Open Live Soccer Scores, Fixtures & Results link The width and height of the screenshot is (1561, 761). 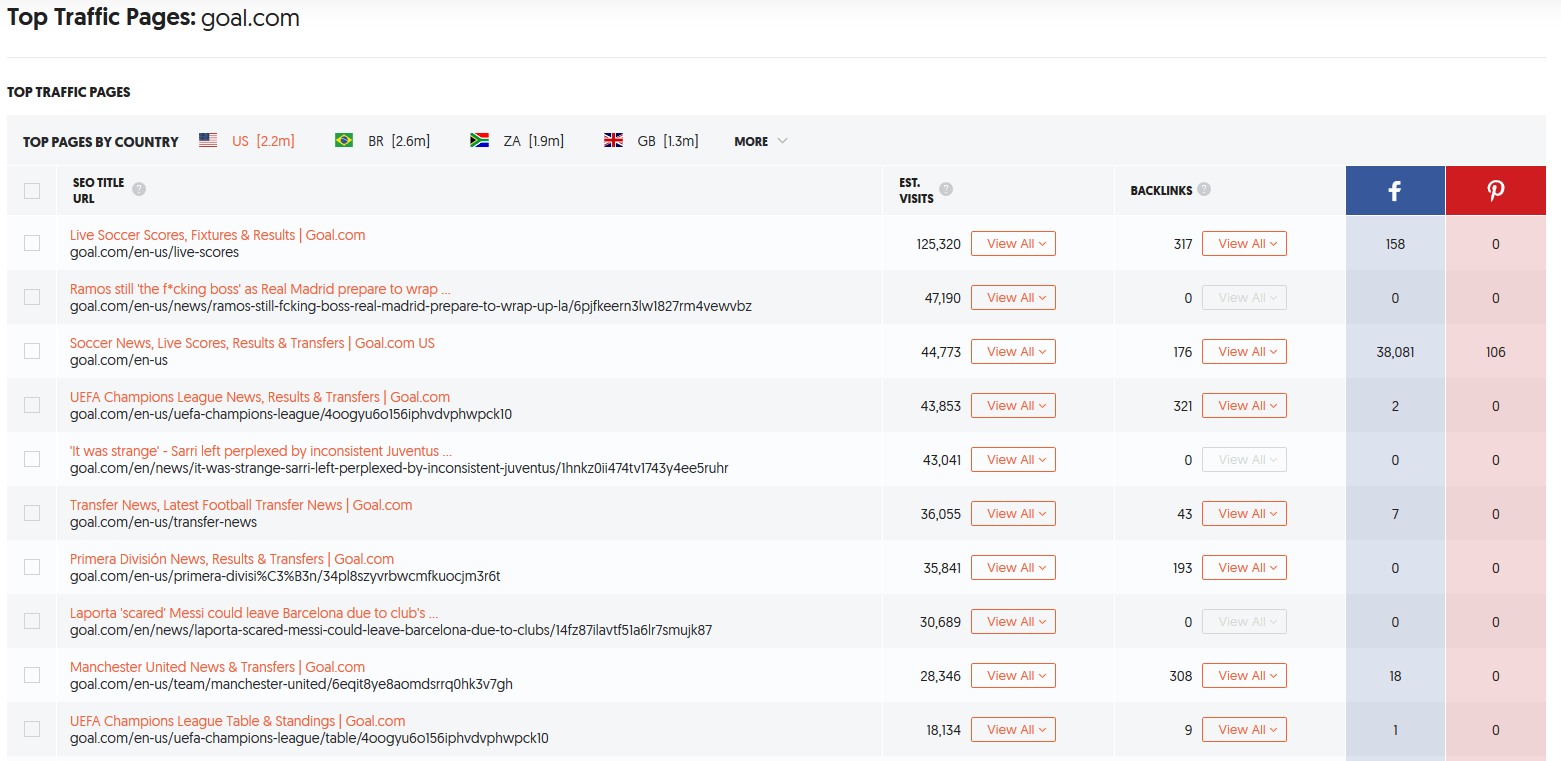pos(218,235)
